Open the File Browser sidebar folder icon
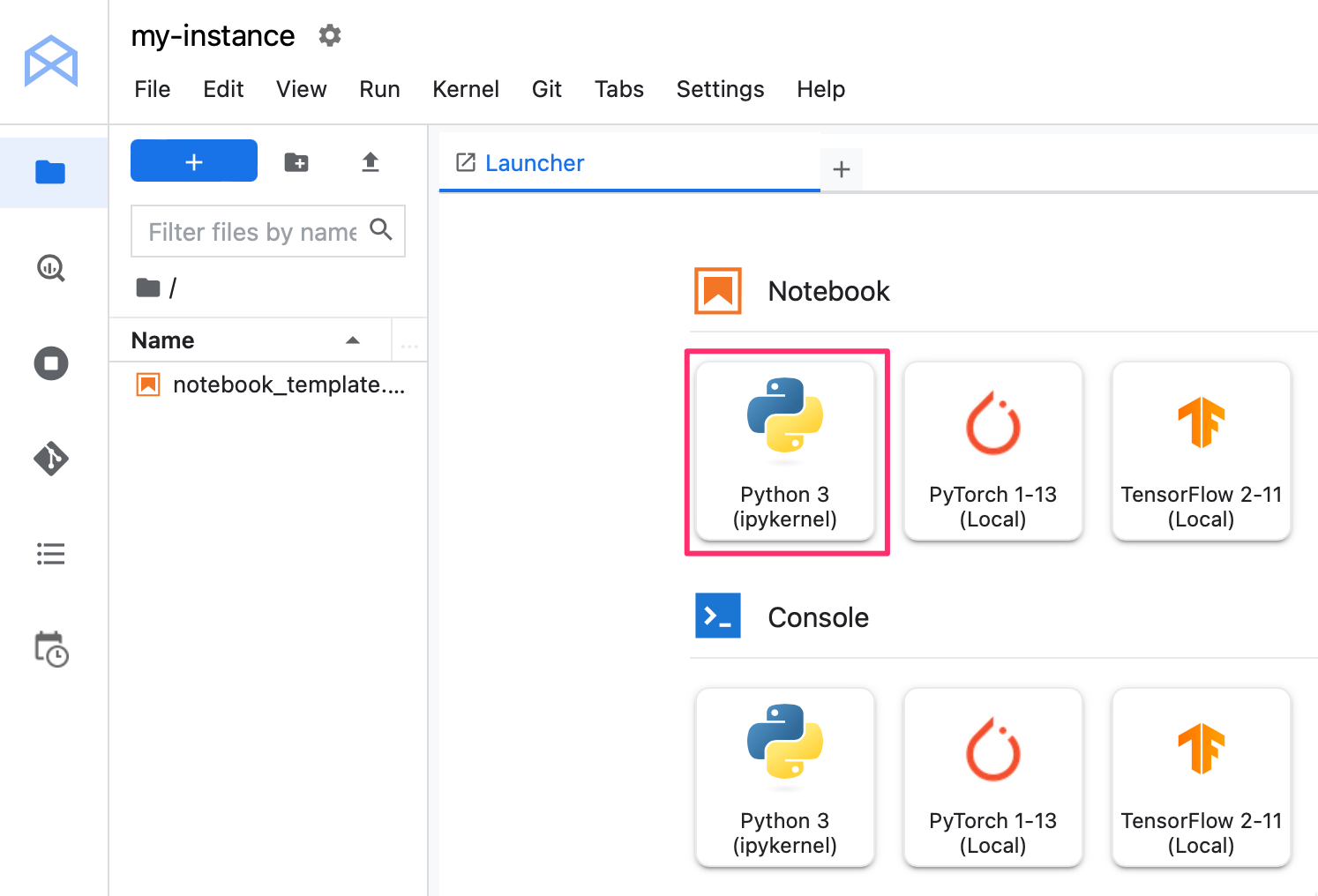1318x896 pixels. tap(50, 172)
